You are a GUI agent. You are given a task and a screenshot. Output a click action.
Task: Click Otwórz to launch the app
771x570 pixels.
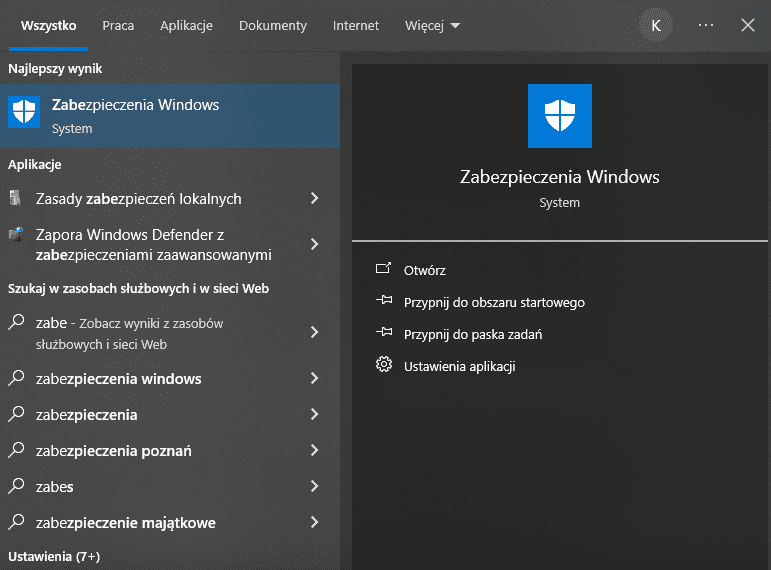(x=425, y=270)
